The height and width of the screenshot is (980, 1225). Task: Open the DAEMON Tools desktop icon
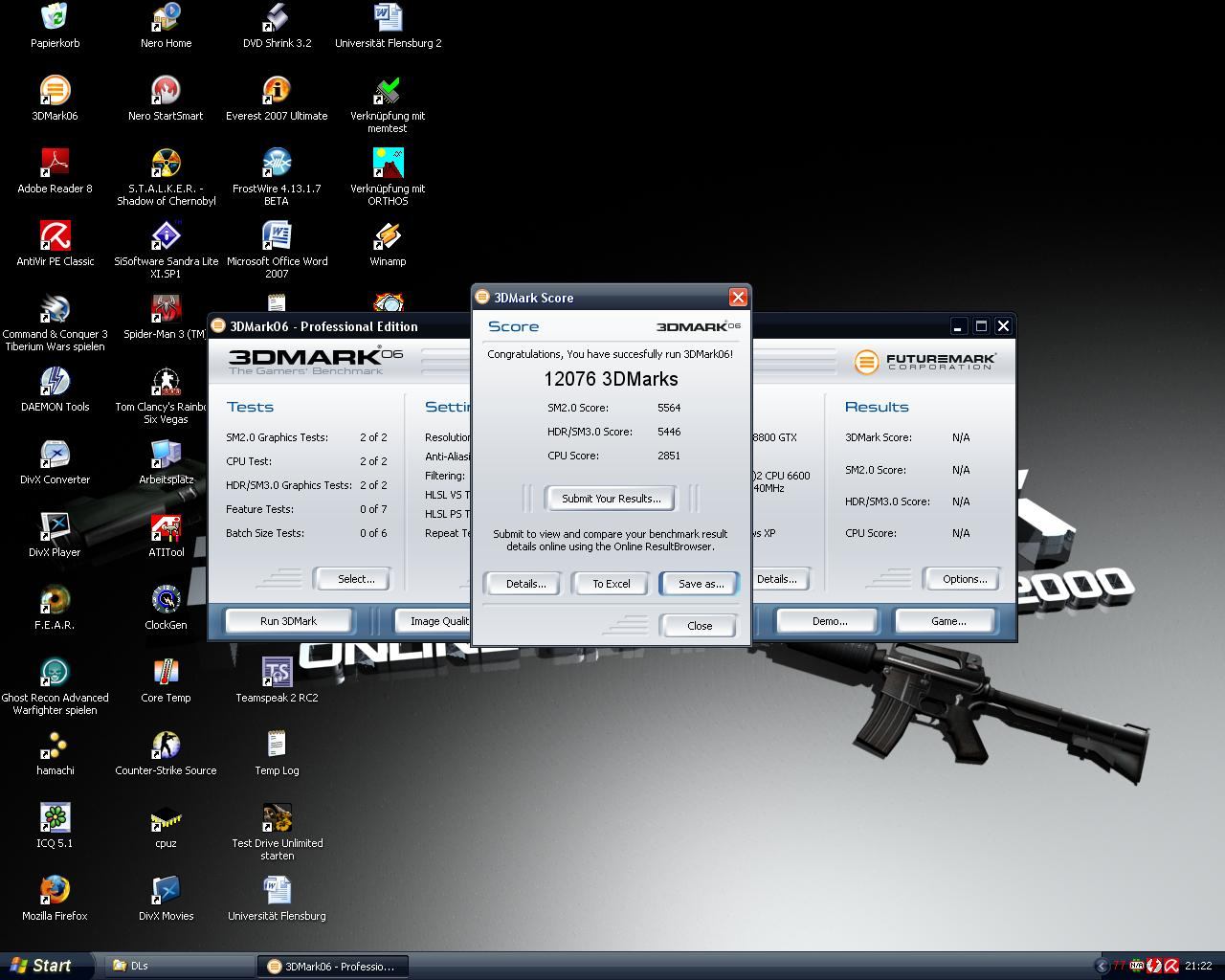coord(55,381)
